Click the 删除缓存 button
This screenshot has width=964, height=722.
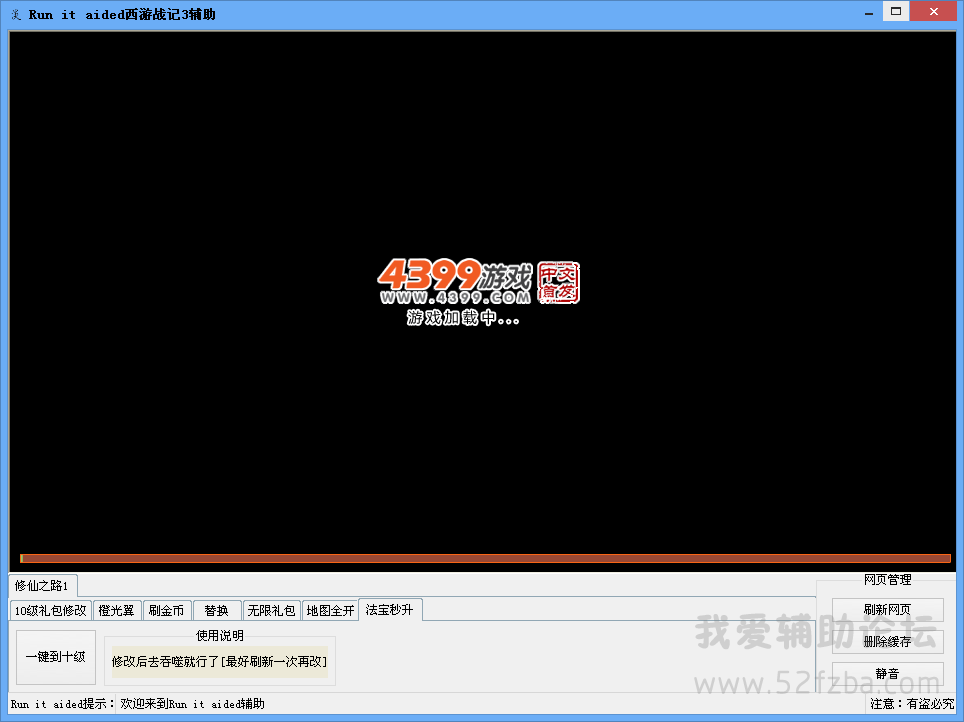887,641
